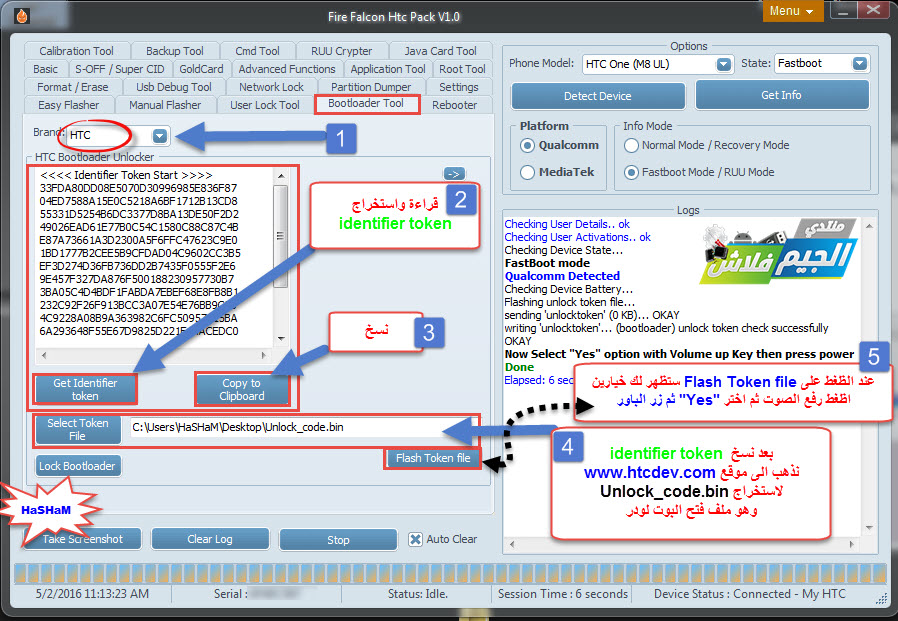Image resolution: width=898 pixels, height=621 pixels.
Task: Click the Logs panel vertical scrollbar
Action: pos(869,377)
